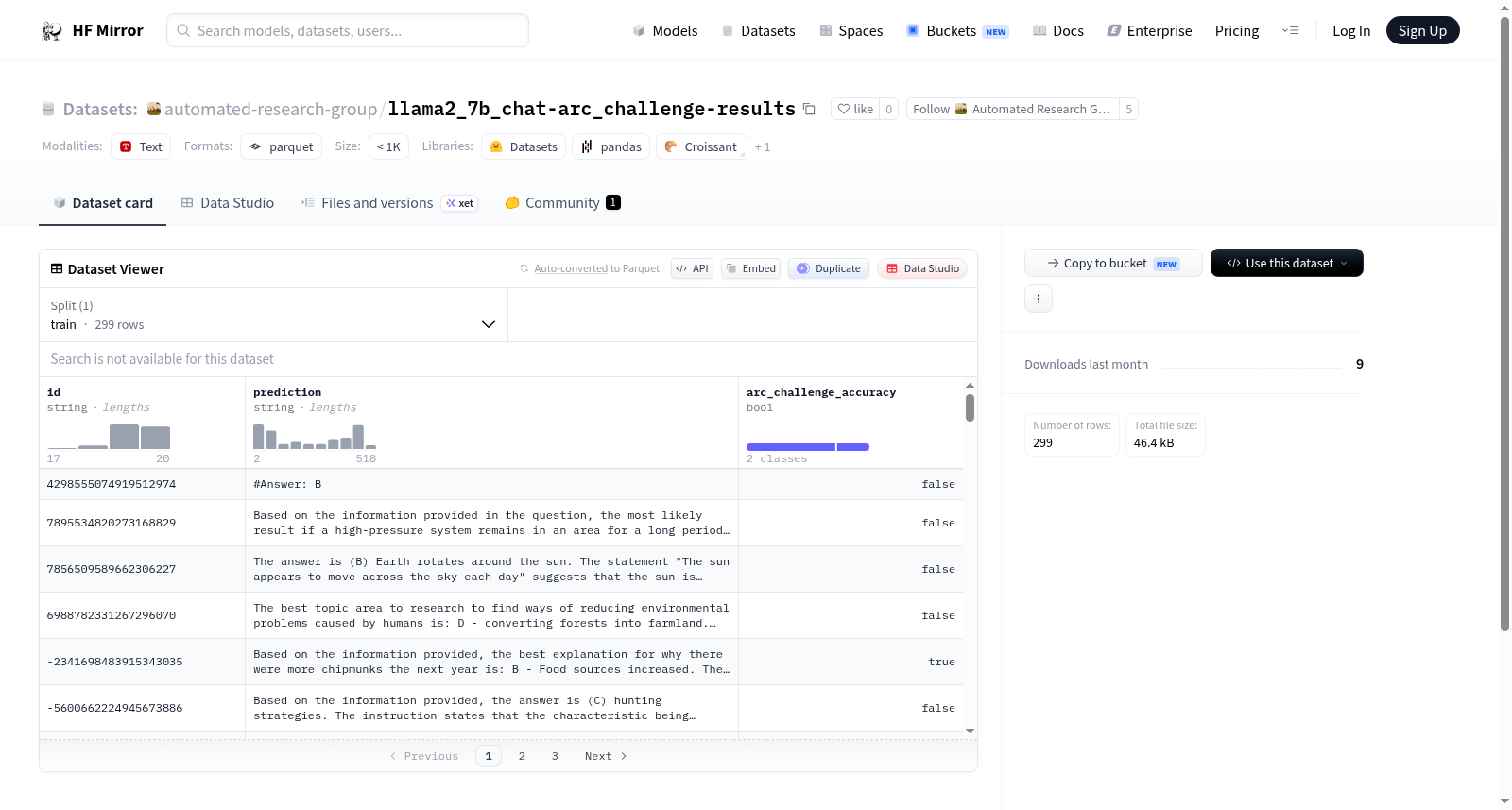1512x810 pixels.
Task: Select the parquet format tag
Action: (x=282, y=146)
